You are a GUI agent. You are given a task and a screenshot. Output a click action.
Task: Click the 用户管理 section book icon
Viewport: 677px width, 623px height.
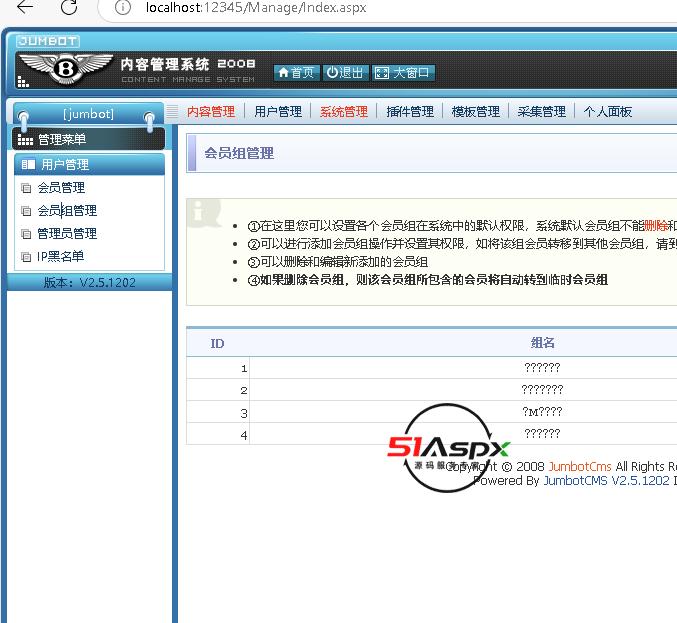tap(28, 164)
